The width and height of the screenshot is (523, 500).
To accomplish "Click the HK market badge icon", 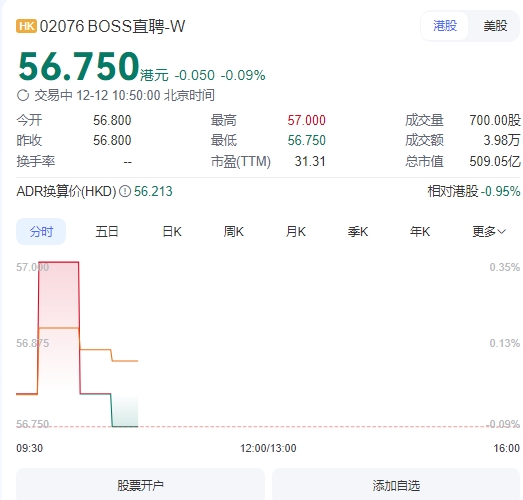I will [26, 26].
